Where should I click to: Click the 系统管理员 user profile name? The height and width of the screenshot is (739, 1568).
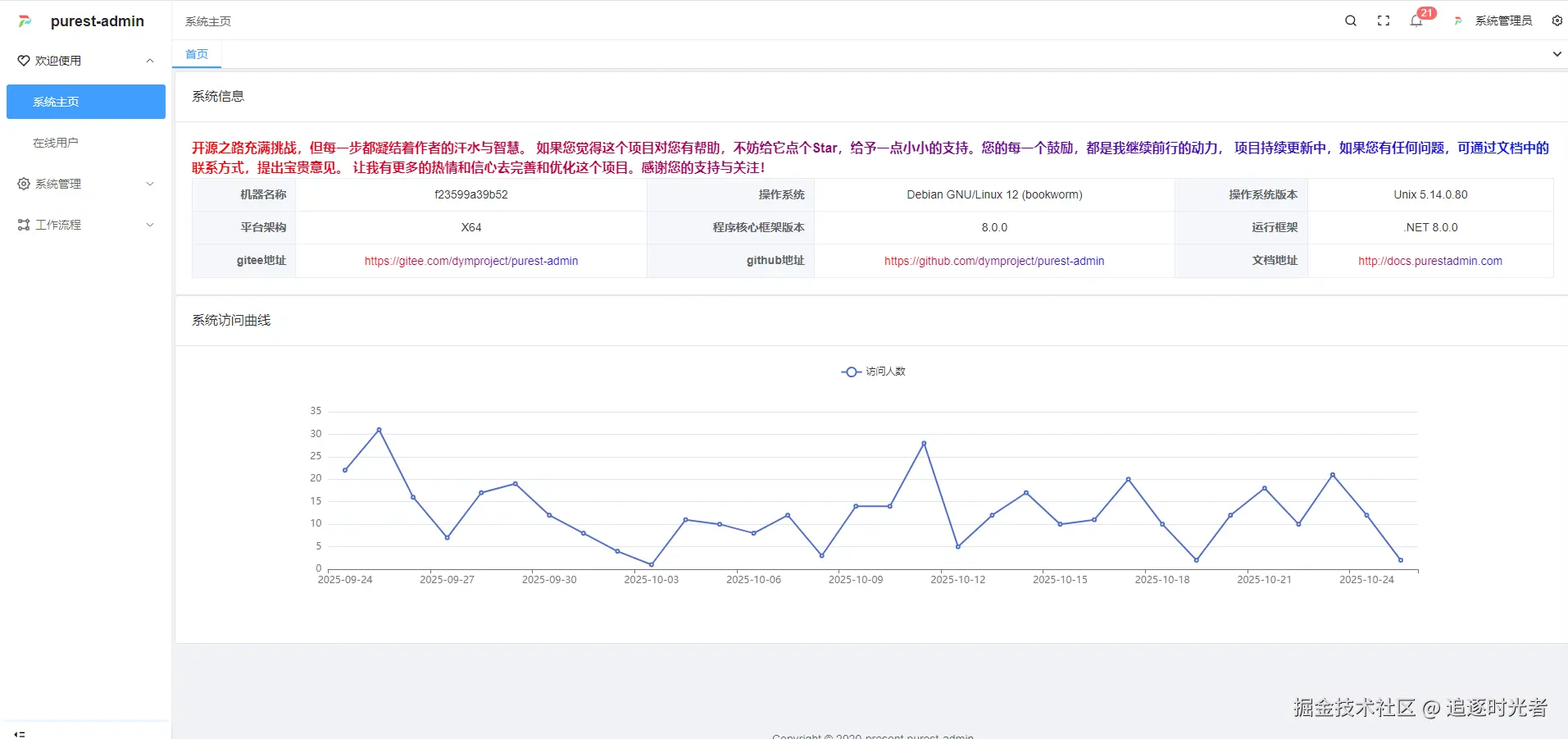click(x=1503, y=21)
